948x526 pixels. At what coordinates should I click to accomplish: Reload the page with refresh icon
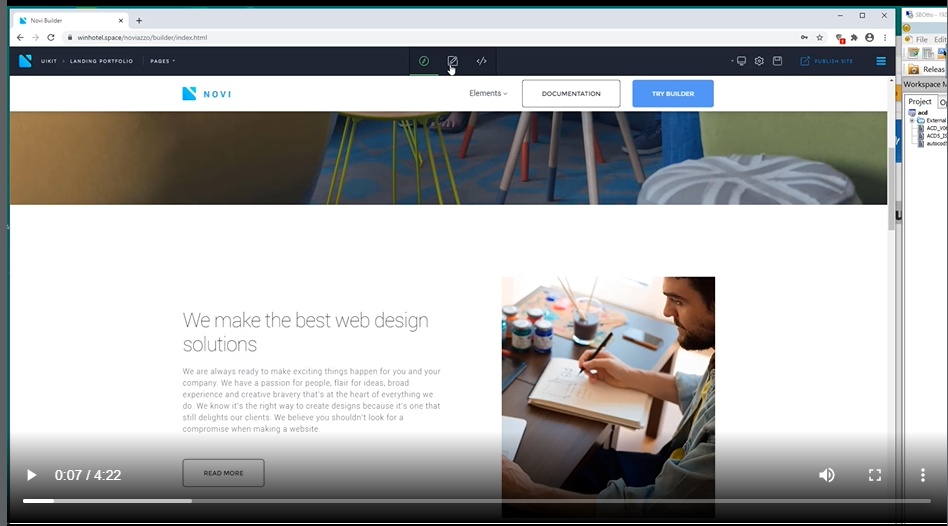coord(51,37)
